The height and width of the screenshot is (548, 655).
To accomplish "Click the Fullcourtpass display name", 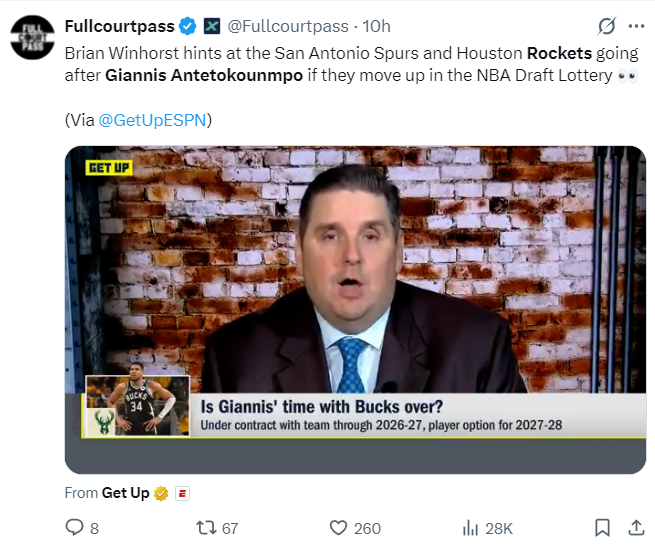I will point(119,26).
